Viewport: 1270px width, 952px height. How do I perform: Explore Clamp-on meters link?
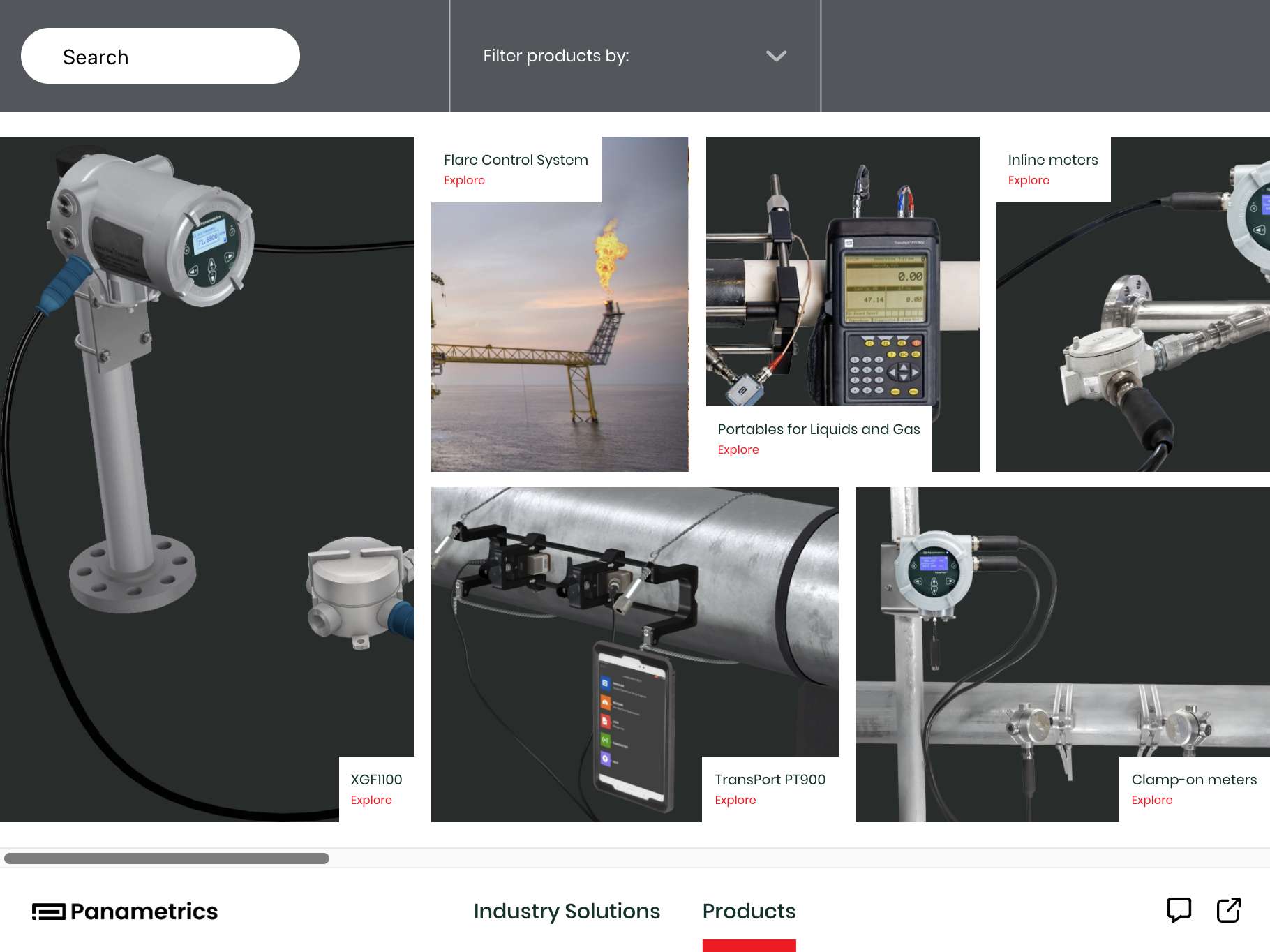pos(1151,801)
